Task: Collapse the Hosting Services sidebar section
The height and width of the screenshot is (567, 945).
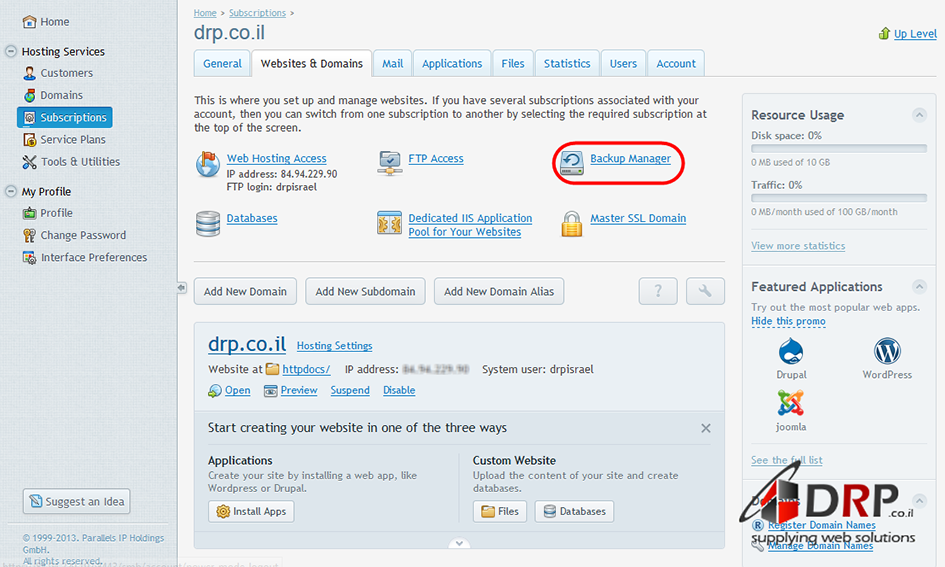Action: [x=11, y=51]
